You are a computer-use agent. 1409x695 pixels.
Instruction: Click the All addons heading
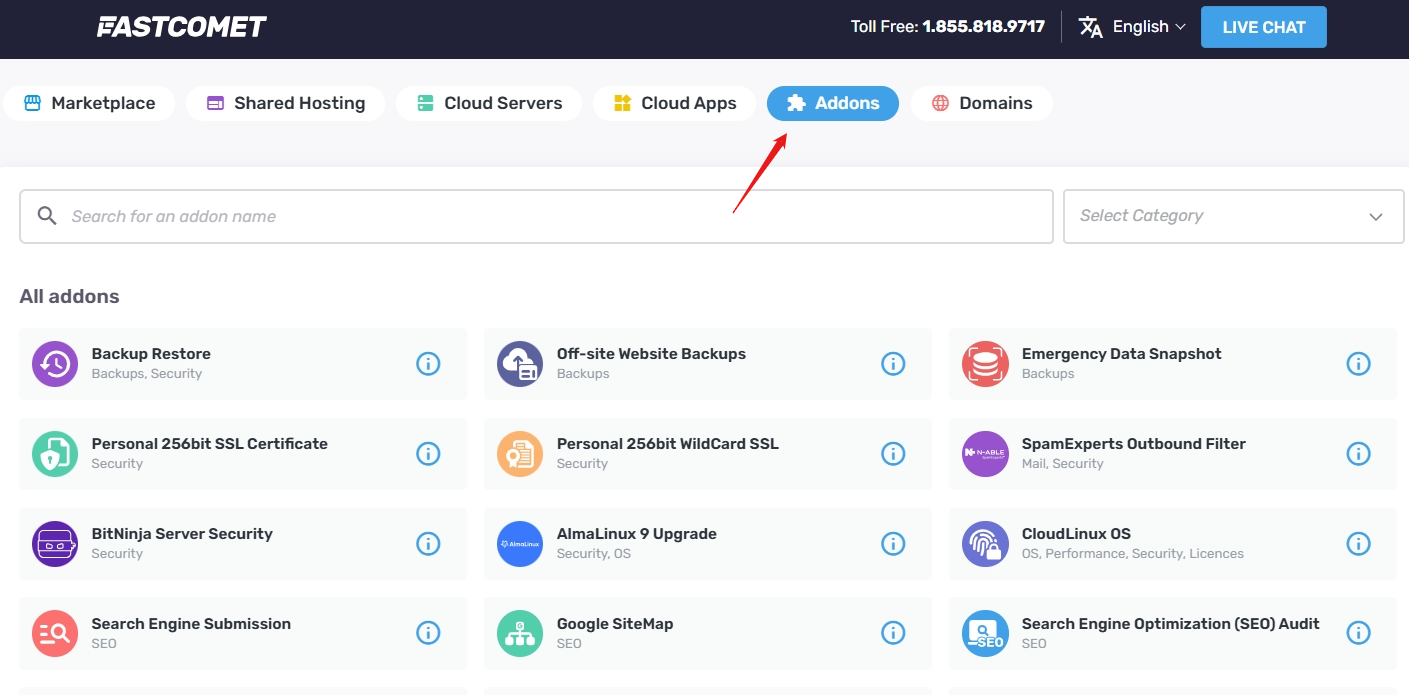69,296
